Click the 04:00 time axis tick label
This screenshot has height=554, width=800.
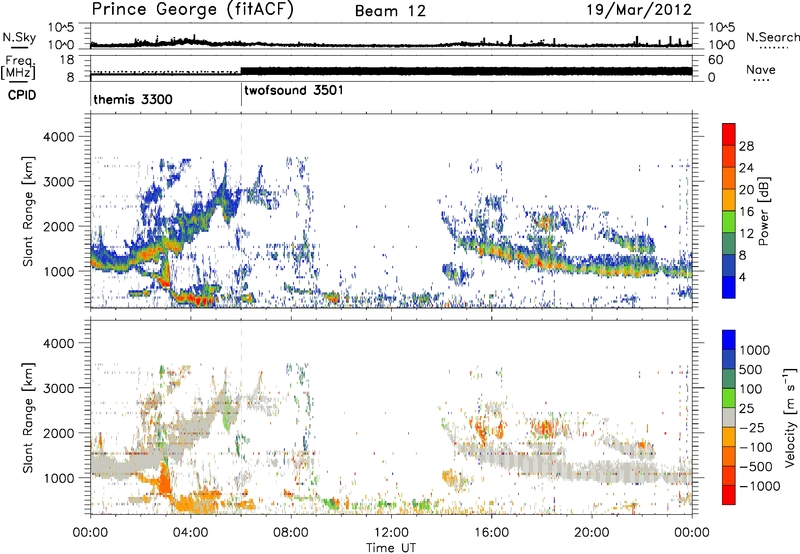point(190,532)
